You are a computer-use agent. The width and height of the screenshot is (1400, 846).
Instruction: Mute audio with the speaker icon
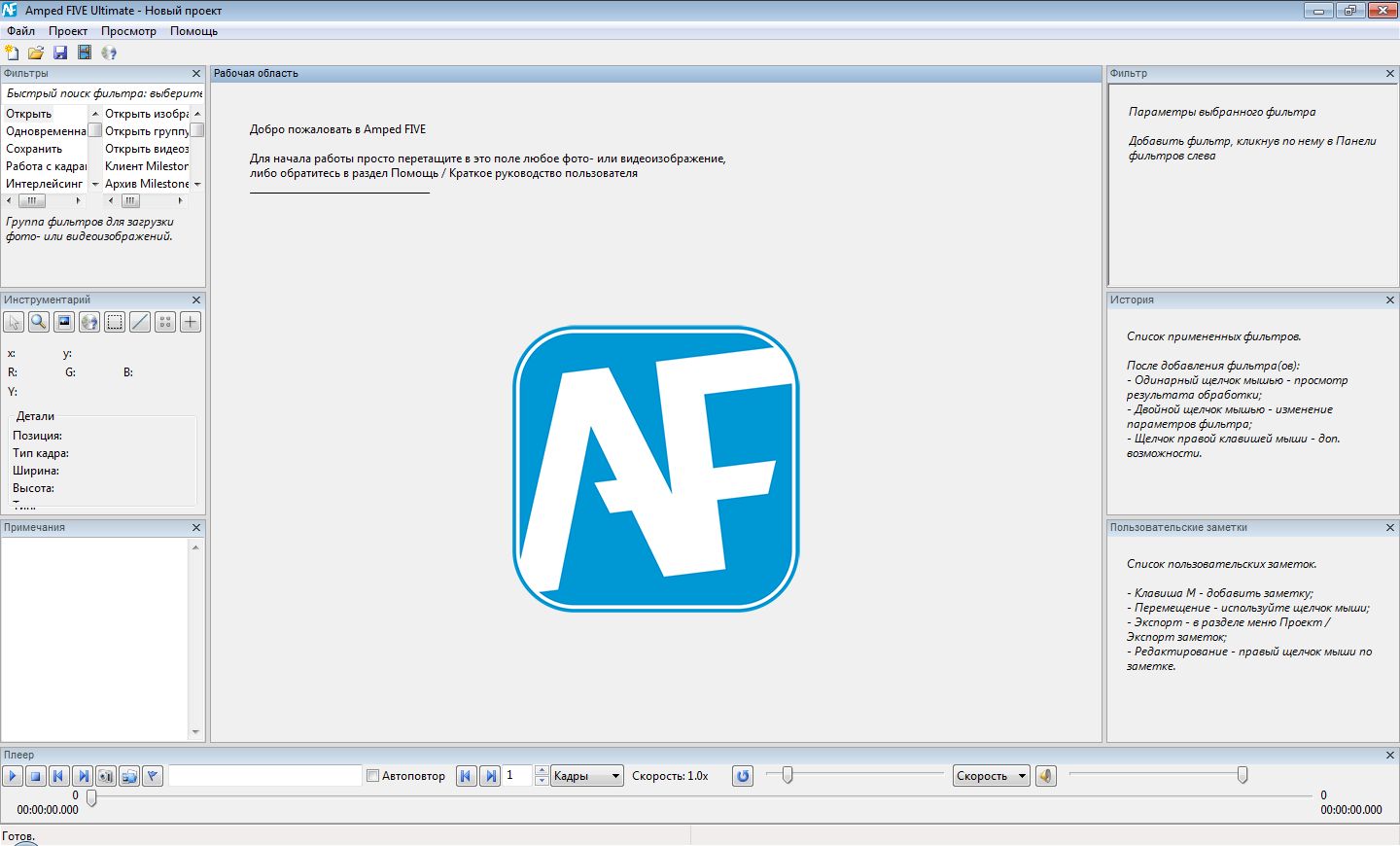point(1046,776)
